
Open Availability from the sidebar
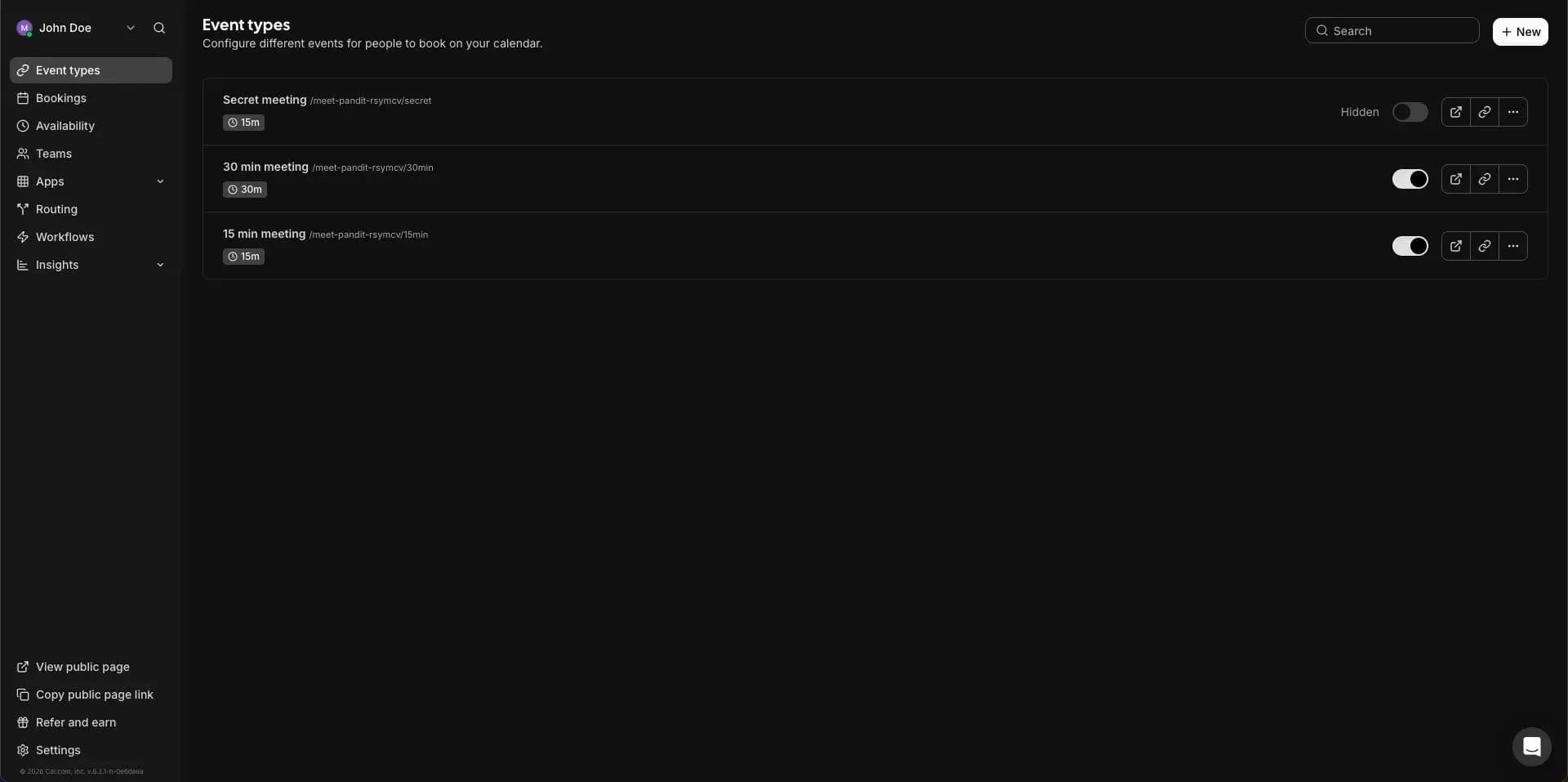(65, 126)
